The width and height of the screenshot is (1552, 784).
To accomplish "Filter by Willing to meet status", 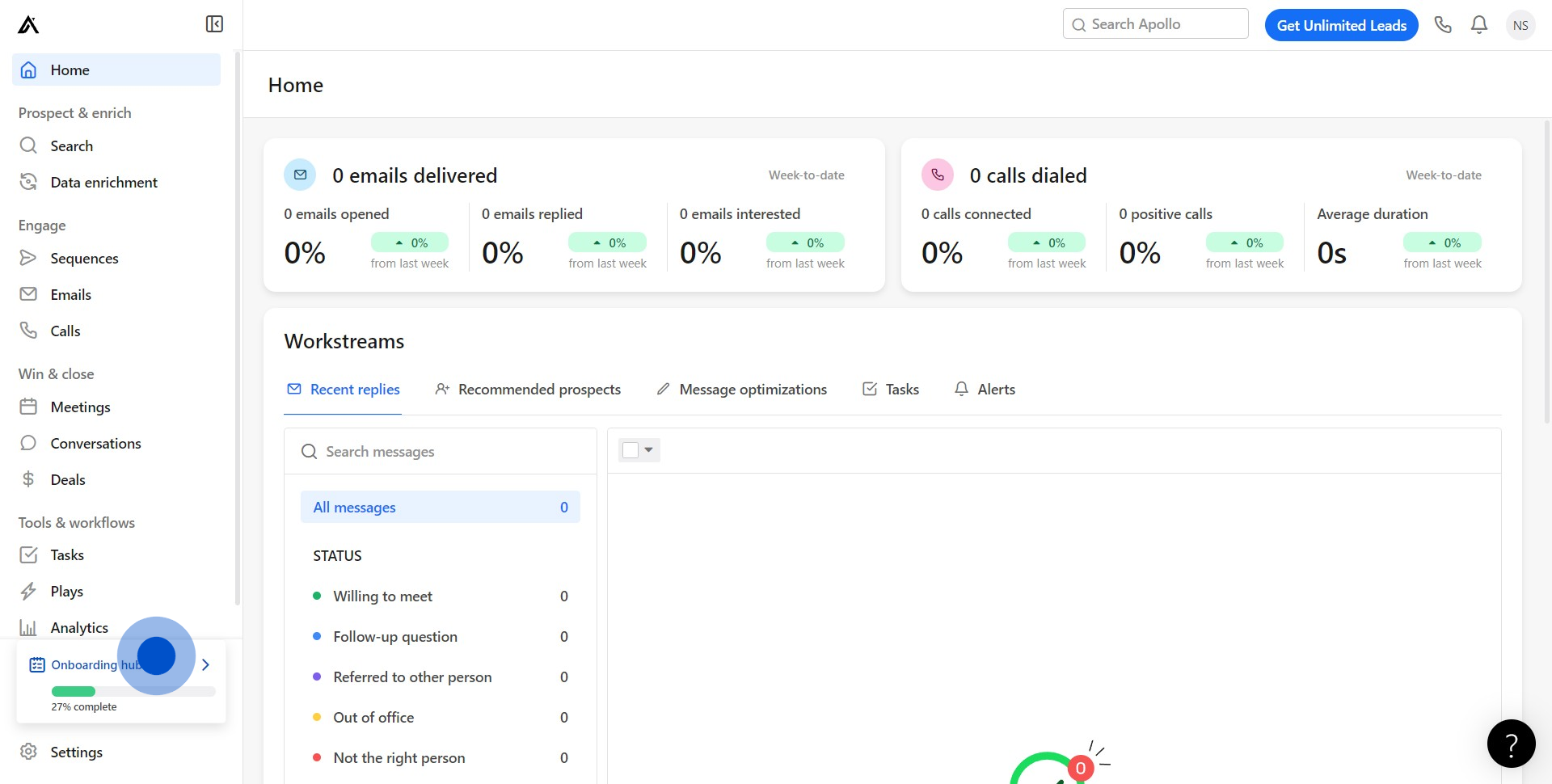I will click(382, 596).
